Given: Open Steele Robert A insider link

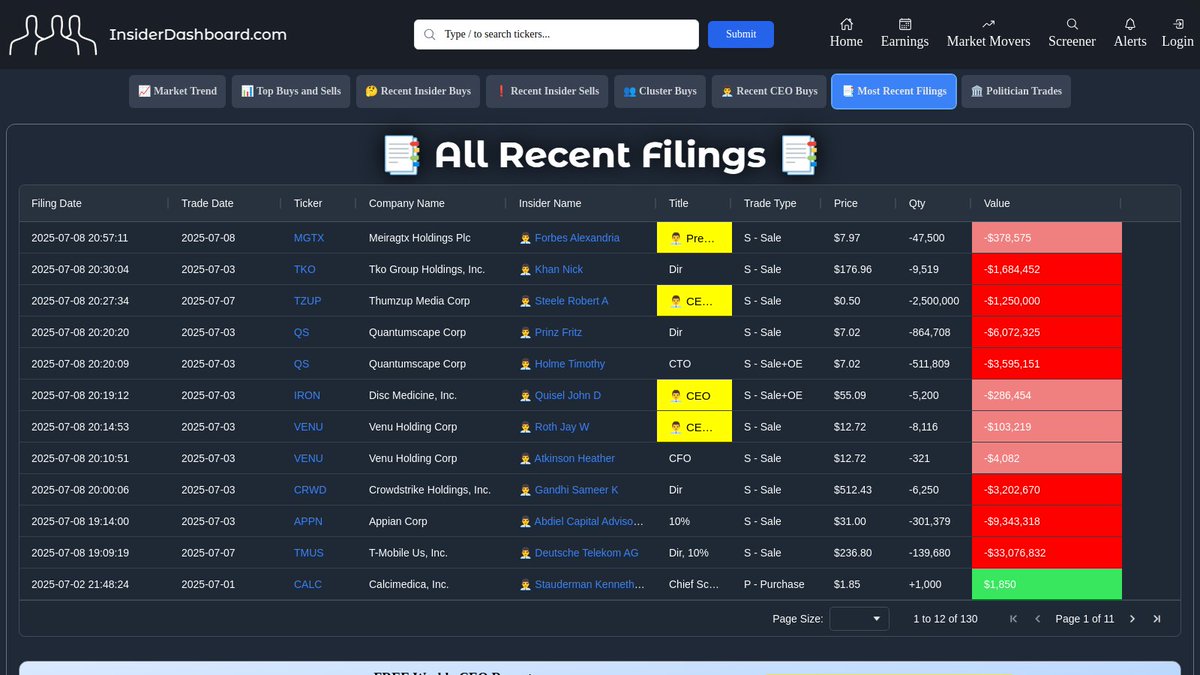Looking at the screenshot, I should pyautogui.click(x=572, y=301).
